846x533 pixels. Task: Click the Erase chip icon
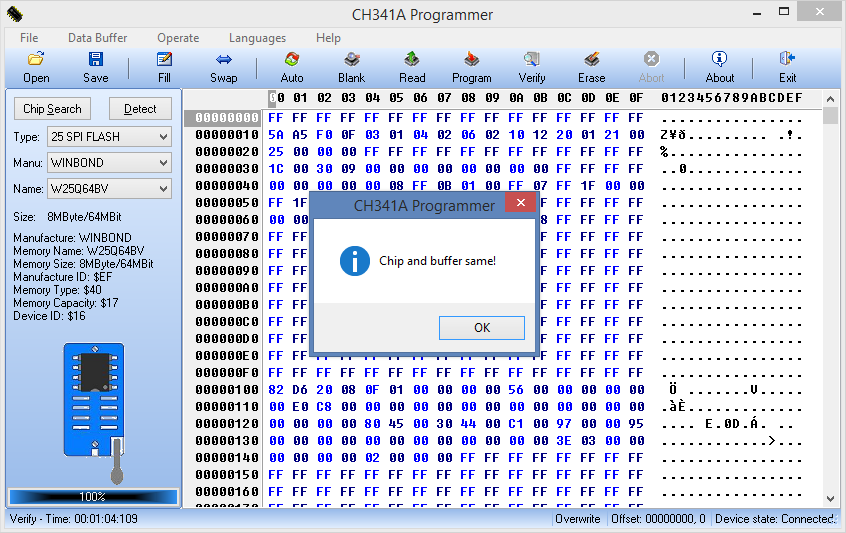point(591,59)
